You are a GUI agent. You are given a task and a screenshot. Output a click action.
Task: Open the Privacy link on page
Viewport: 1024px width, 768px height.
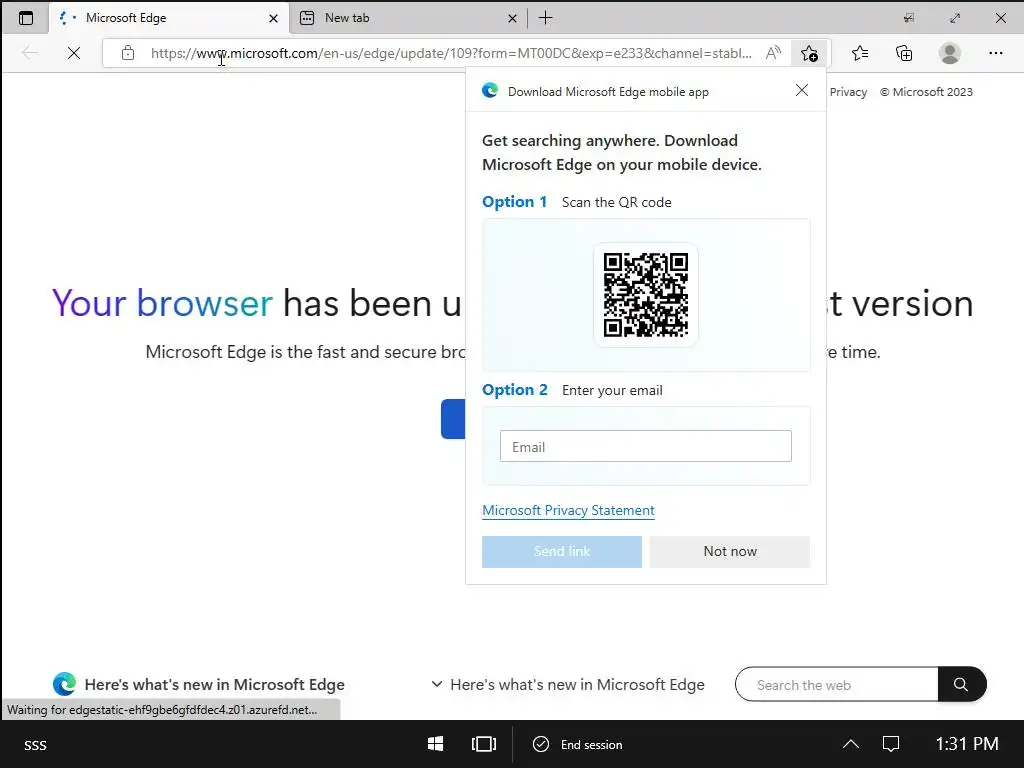[x=848, y=92]
